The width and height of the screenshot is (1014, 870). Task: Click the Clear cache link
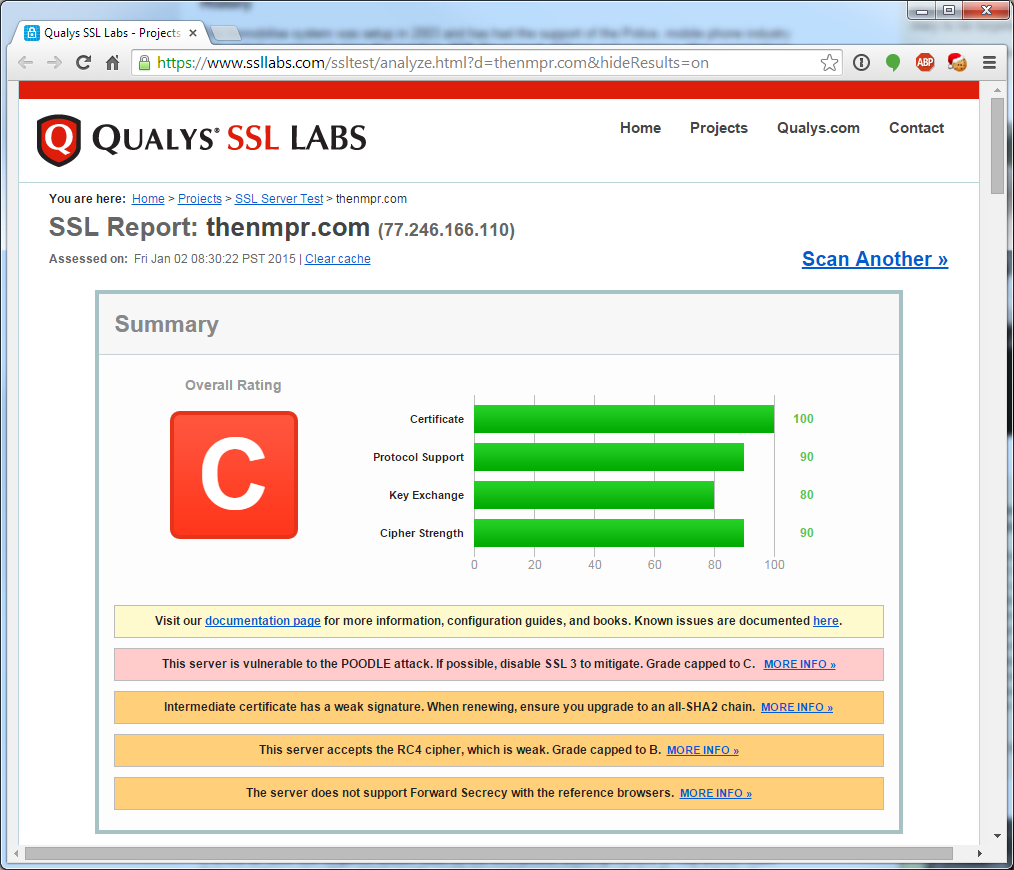pos(337,259)
